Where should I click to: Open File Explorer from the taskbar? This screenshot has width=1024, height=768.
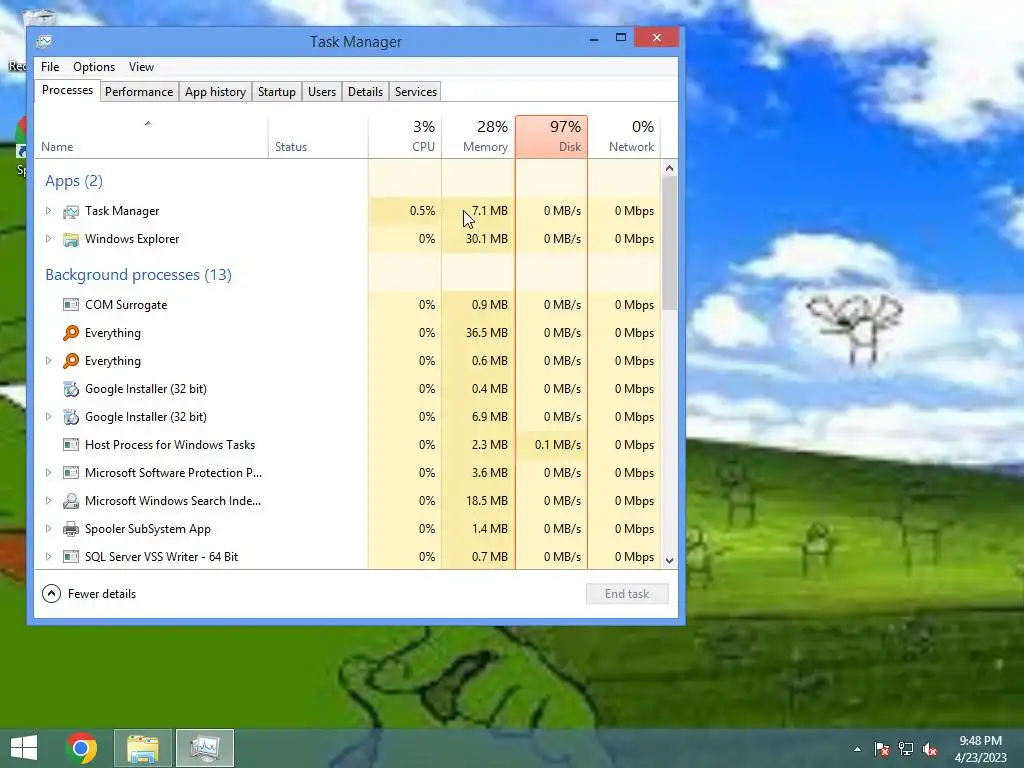click(143, 748)
